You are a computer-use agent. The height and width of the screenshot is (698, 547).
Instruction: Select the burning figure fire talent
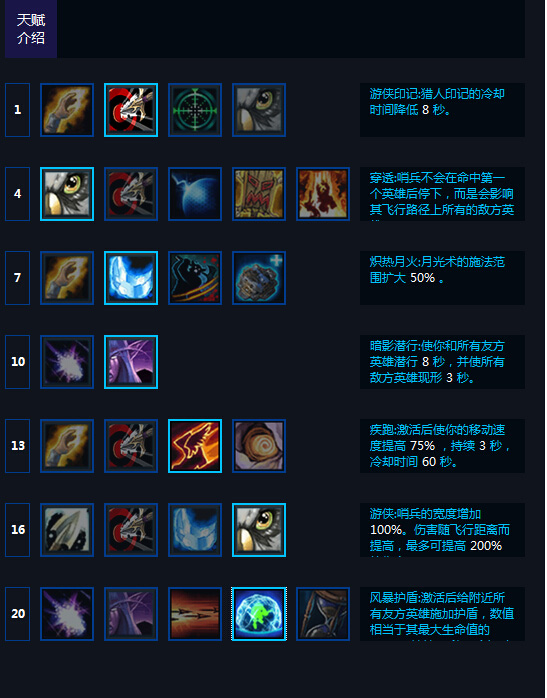(x=323, y=194)
